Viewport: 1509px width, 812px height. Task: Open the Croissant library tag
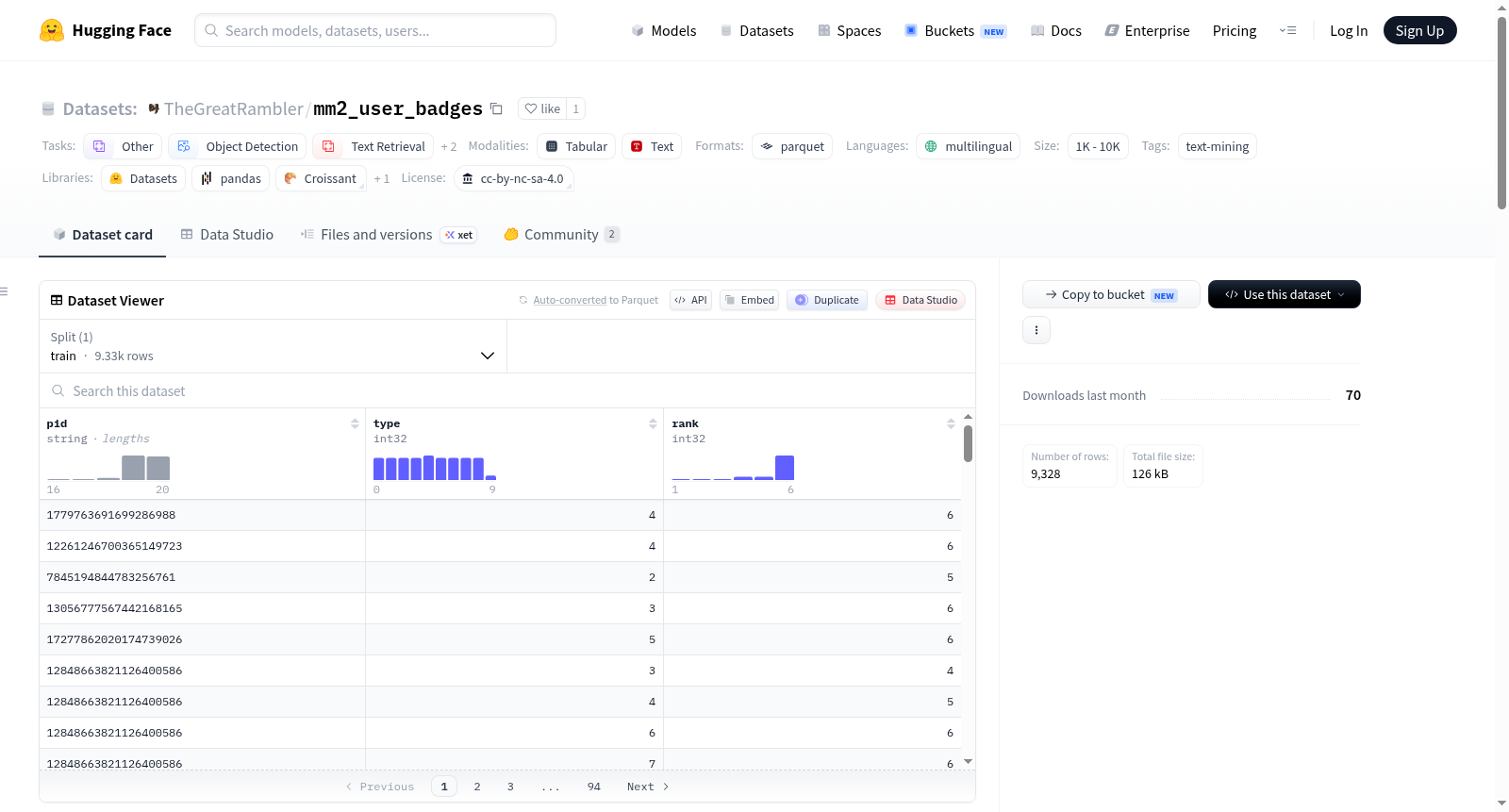[320, 178]
